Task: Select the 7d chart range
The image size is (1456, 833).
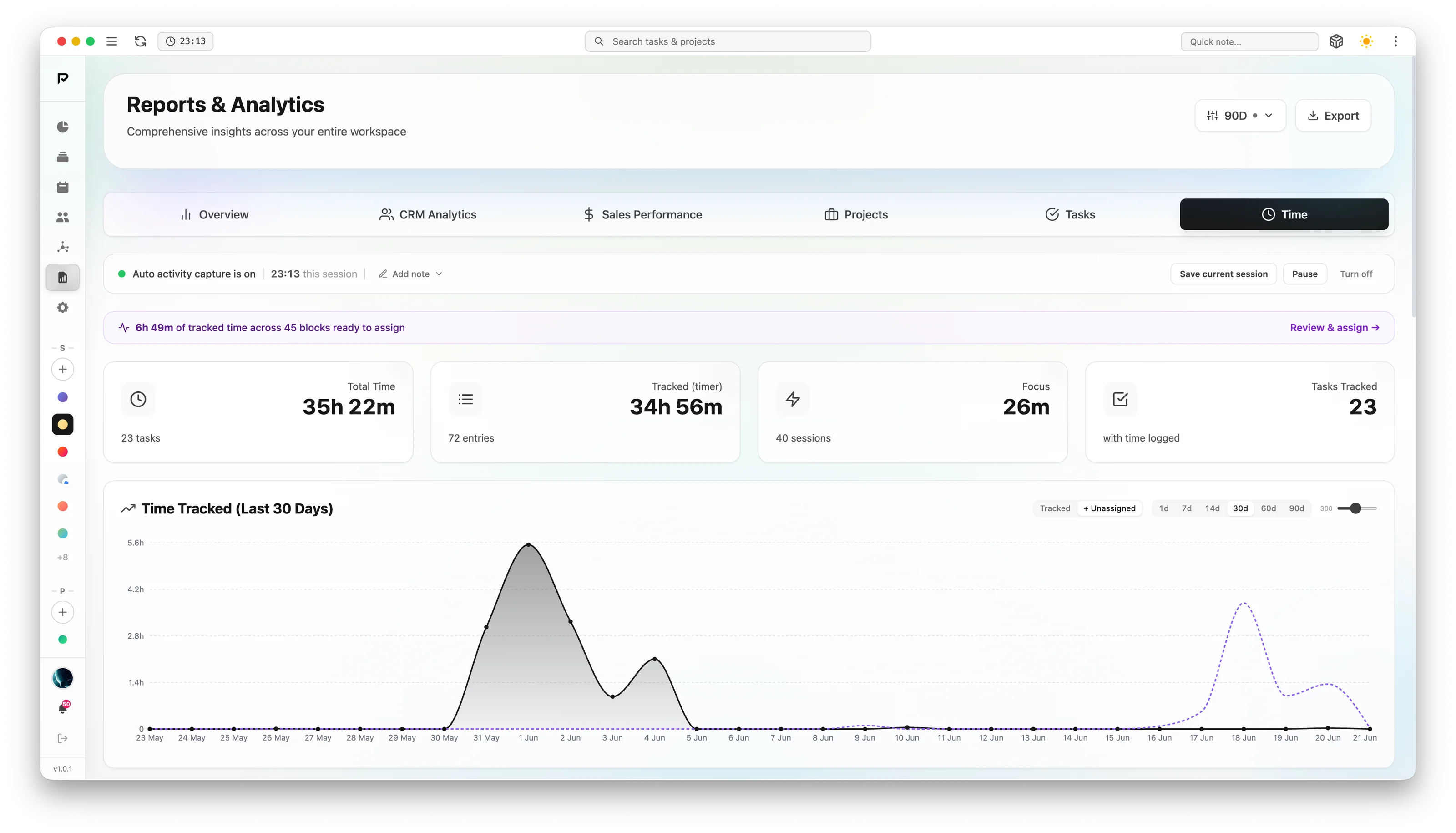Action: coord(1187,508)
